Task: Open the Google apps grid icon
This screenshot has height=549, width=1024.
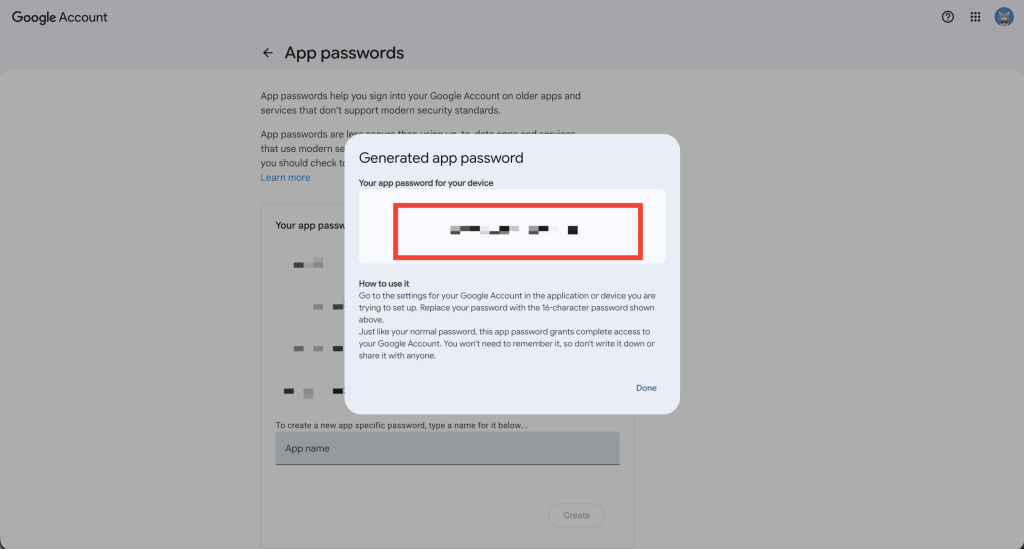Action: point(976,17)
